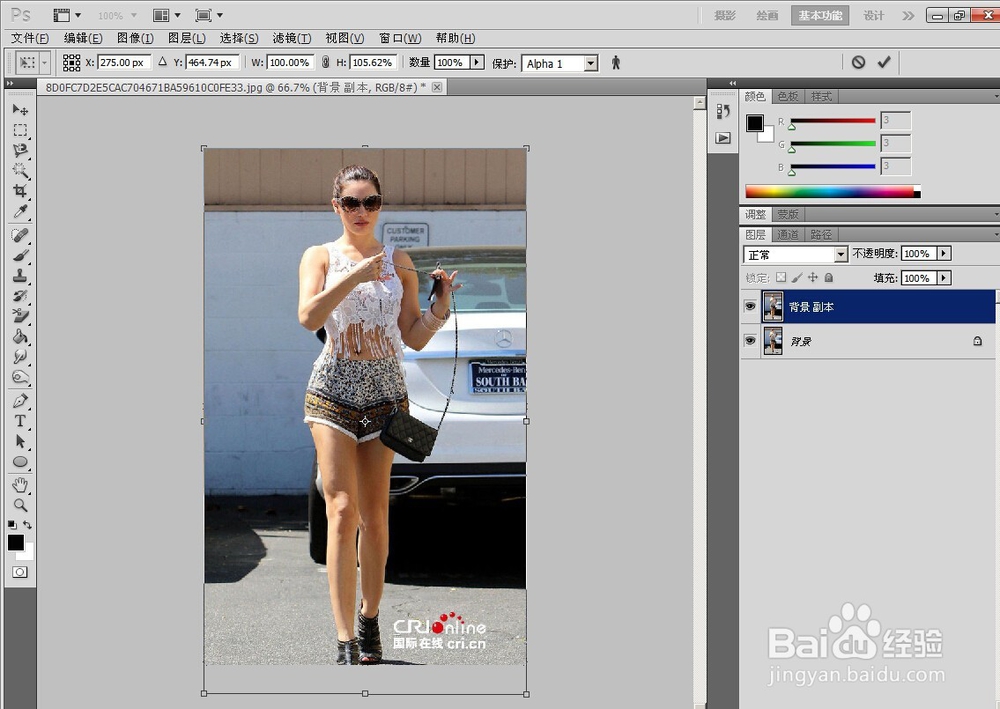Toggle lock image pixels brush icon

[x=797, y=277]
